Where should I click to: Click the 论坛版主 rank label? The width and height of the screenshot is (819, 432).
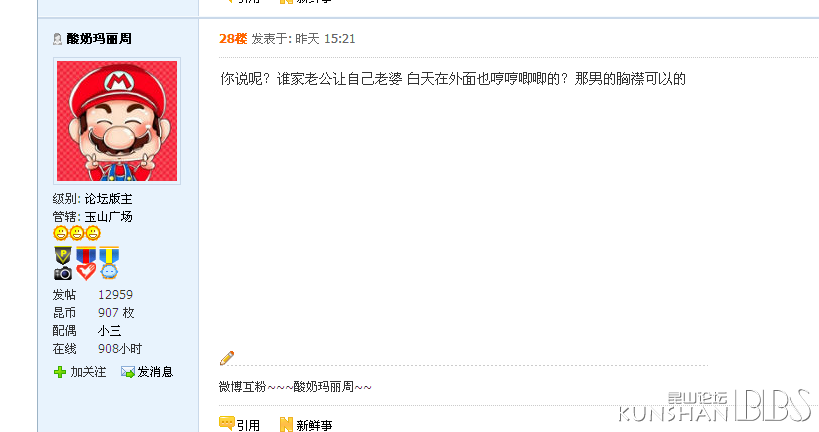point(109,199)
